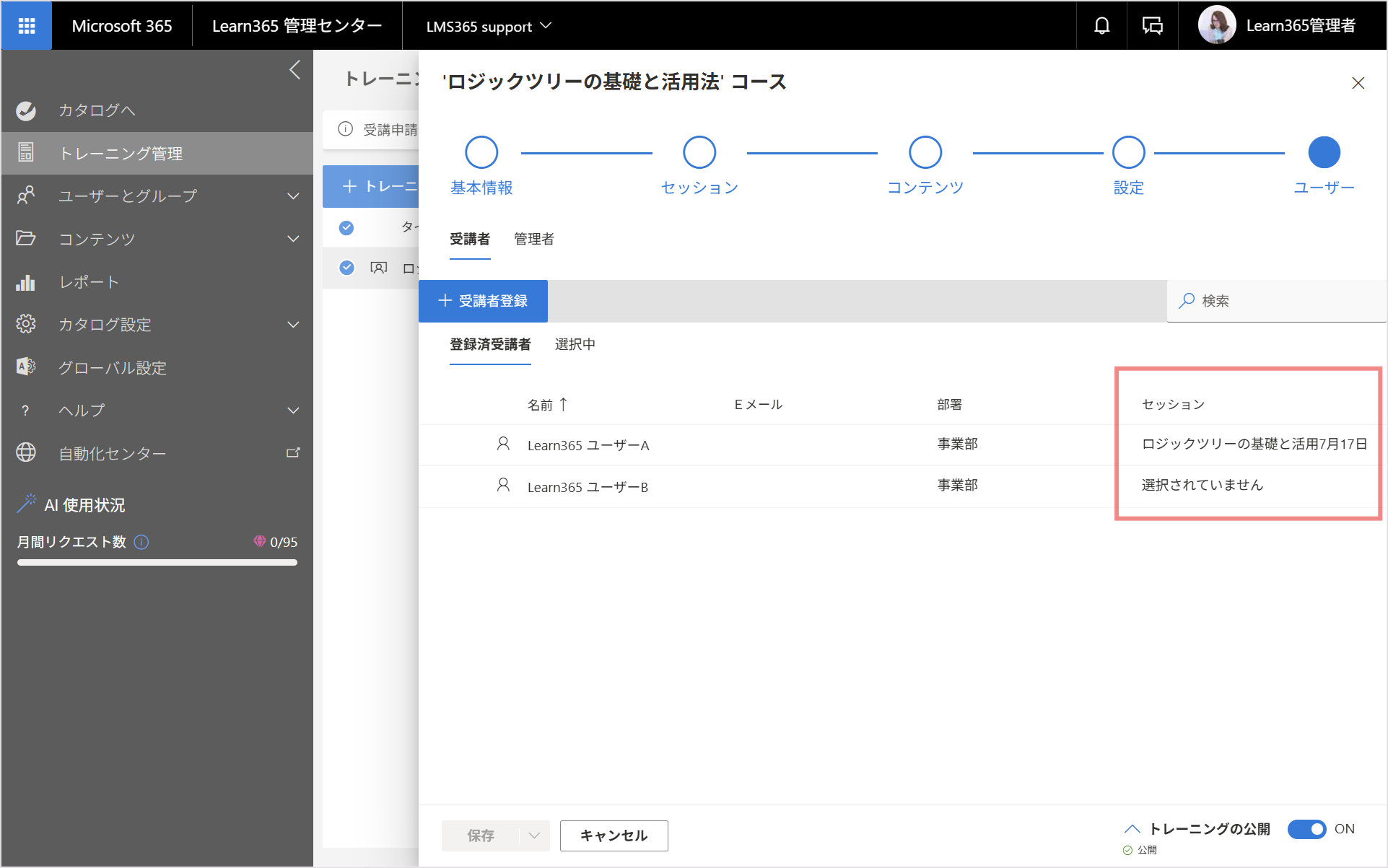
Task: Click the 受講者登録 button
Action: 483,301
